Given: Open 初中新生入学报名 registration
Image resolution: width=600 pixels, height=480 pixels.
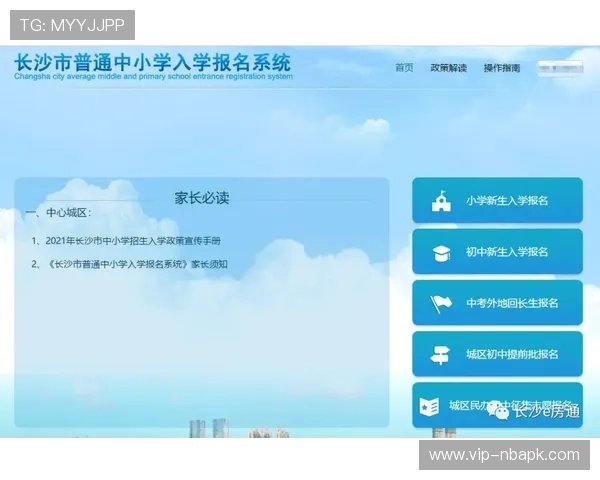Looking at the screenshot, I should click(497, 251).
